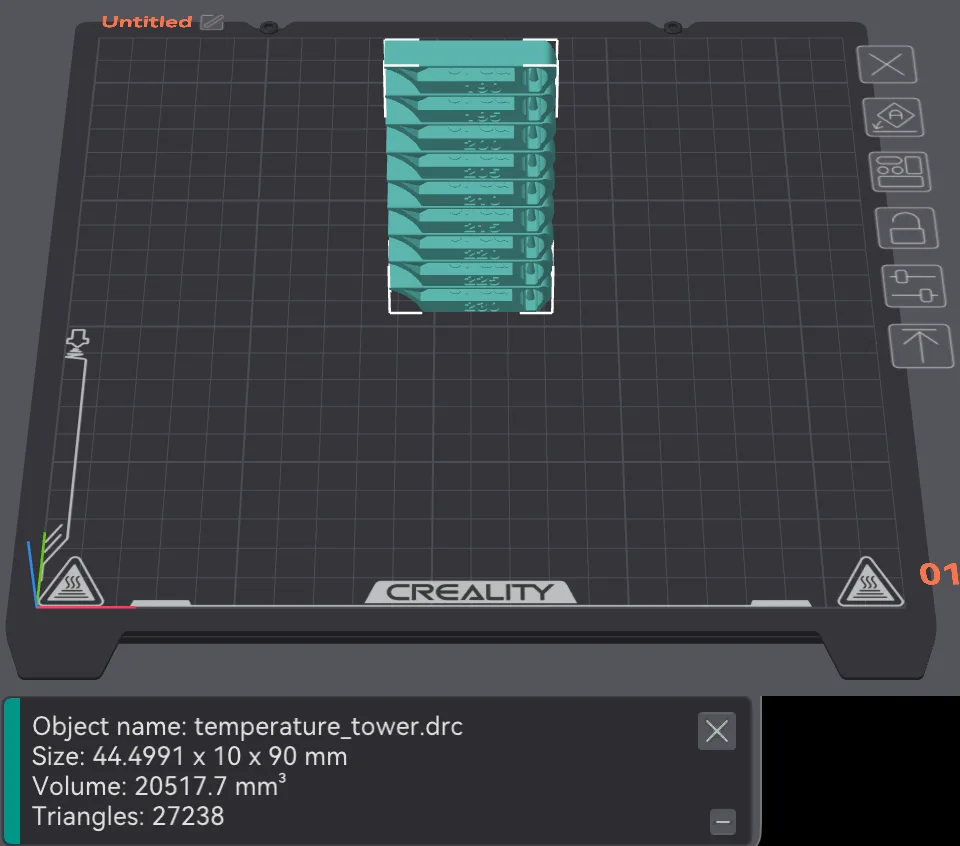Viewport: 960px width, 846px height.
Task: Select the temperature tower model
Action: click(x=470, y=178)
